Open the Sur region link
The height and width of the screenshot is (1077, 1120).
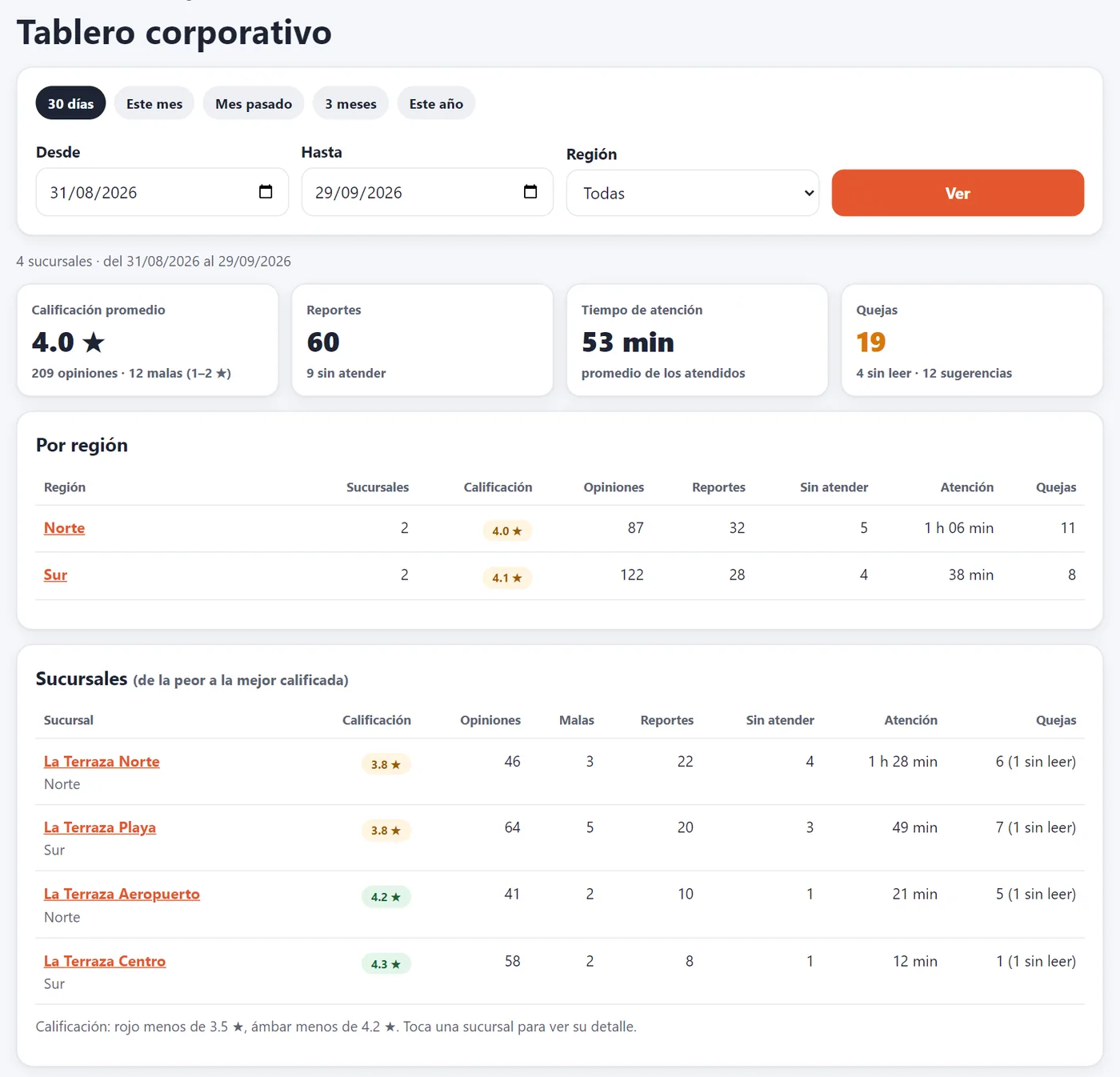[x=55, y=575]
